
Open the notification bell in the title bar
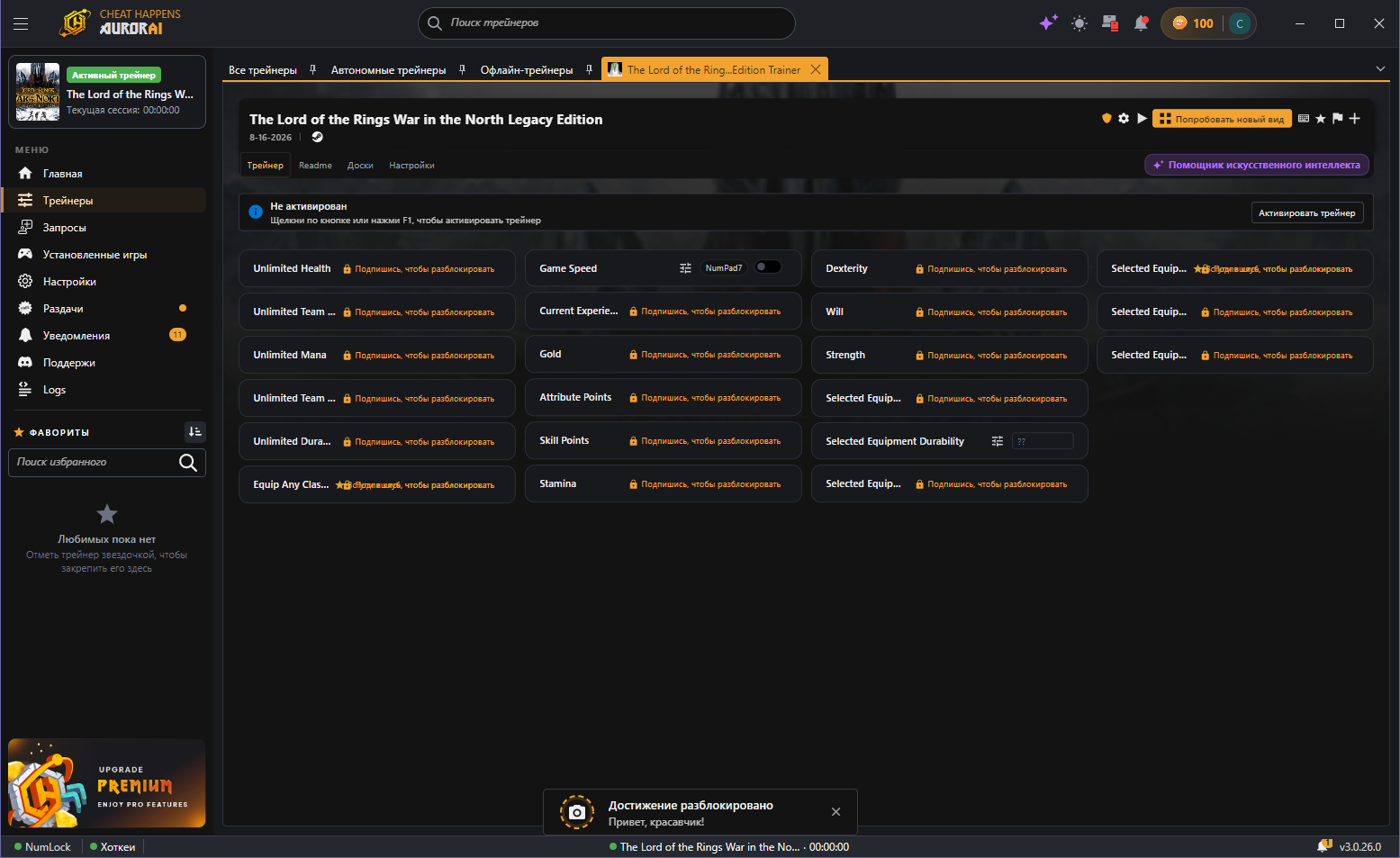[x=1142, y=23]
